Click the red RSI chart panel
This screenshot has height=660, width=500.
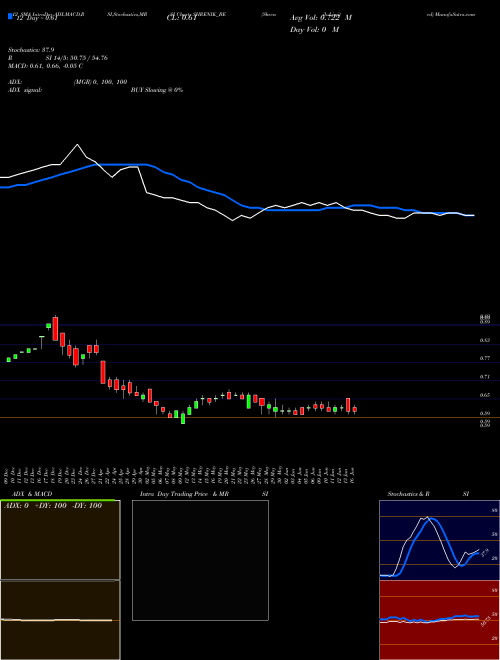pos(439,620)
